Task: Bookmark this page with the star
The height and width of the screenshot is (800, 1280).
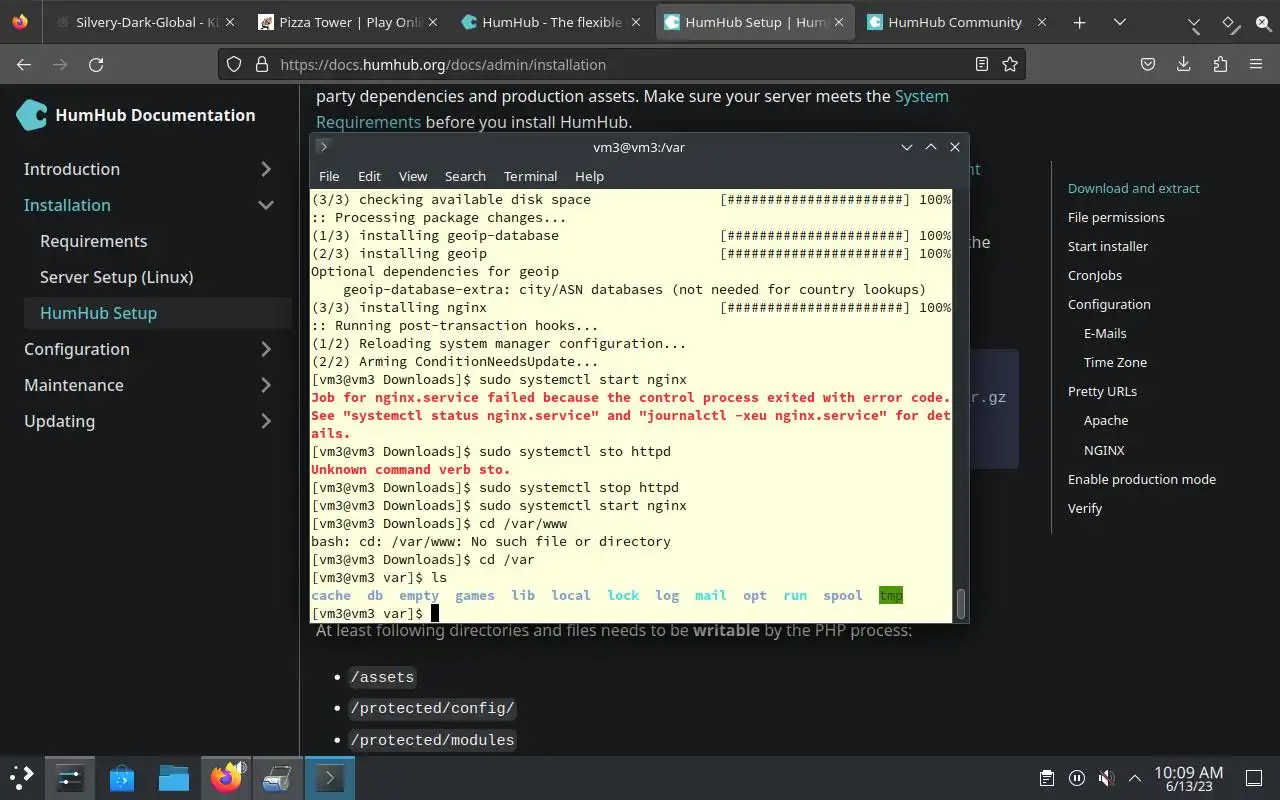Action: coord(1010,64)
